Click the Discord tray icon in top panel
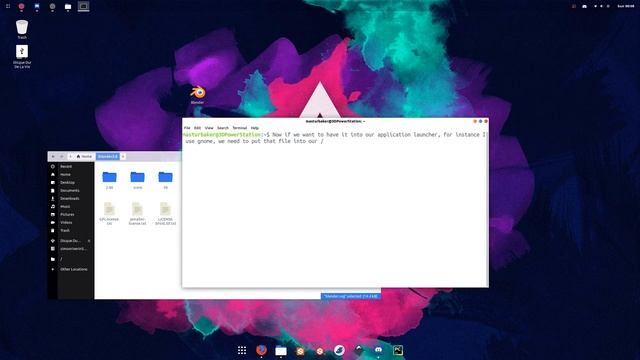 pyautogui.click(x=584, y=6)
